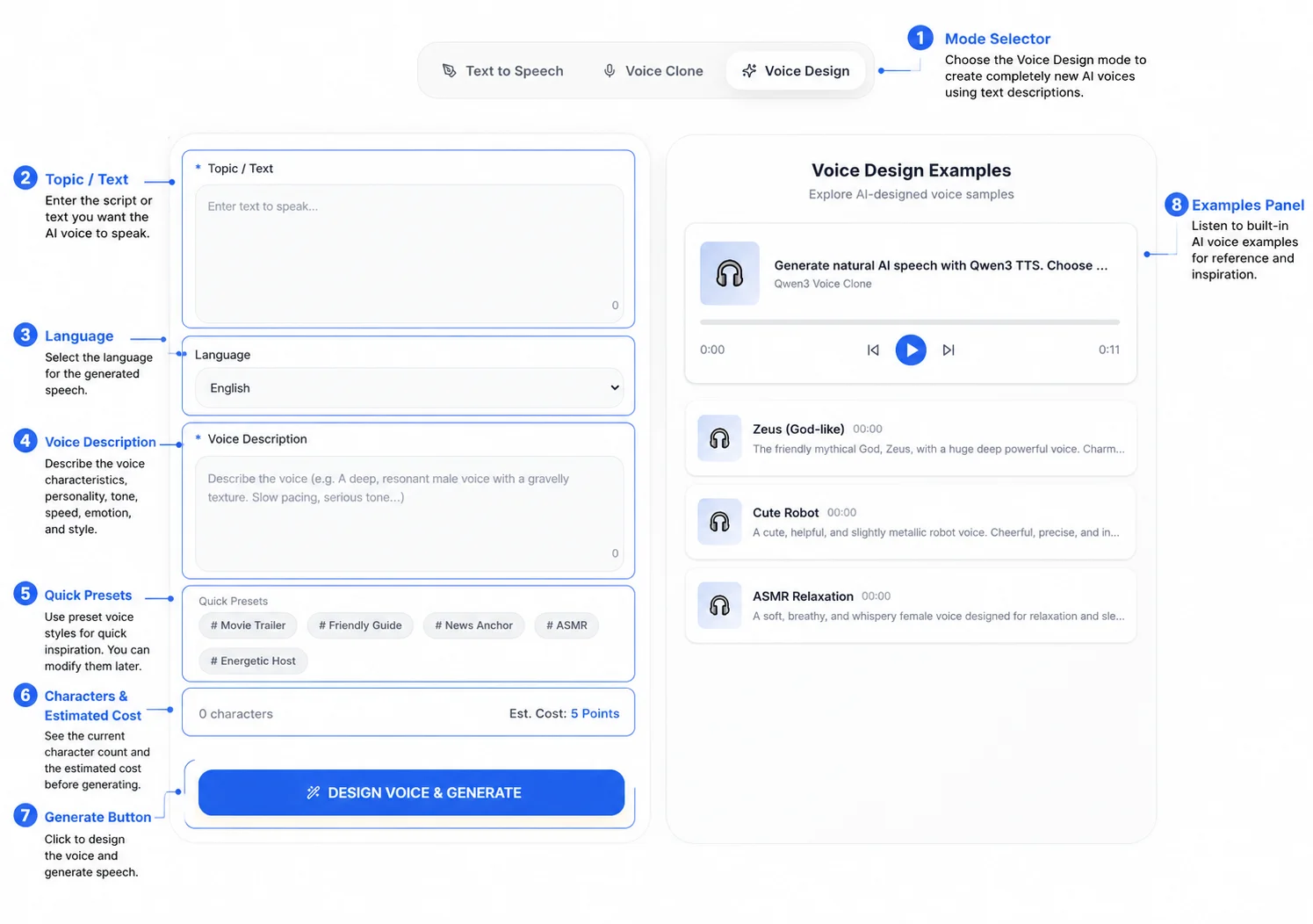
Task: Click the Design Voice & Generate button
Action: pyautogui.click(x=411, y=792)
